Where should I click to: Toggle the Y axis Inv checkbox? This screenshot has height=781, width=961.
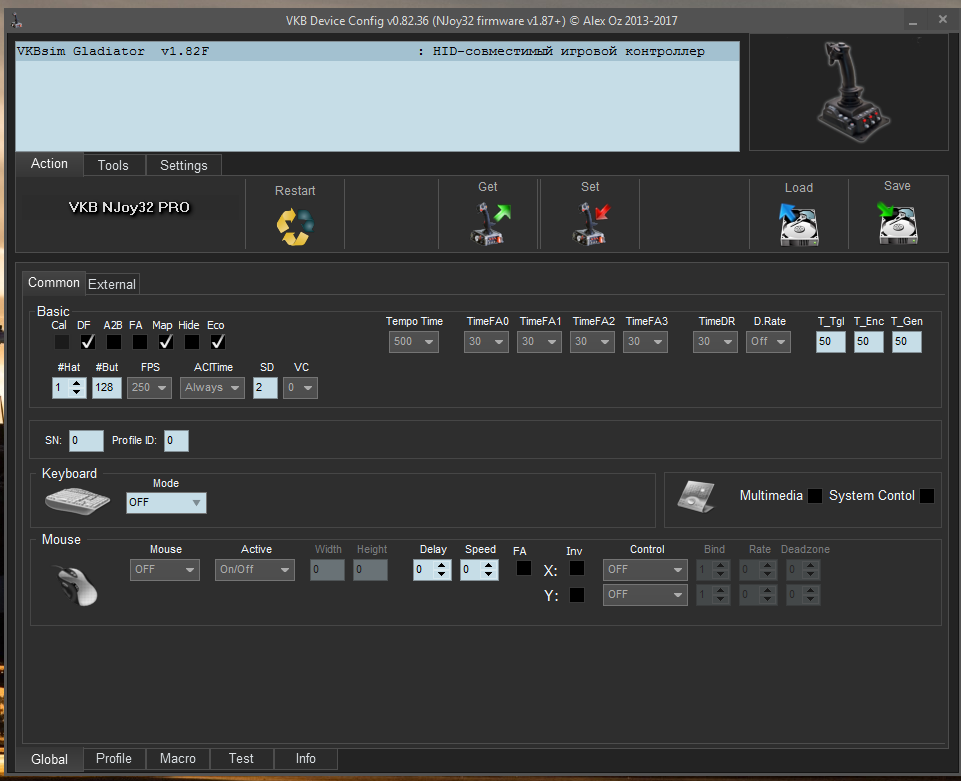pyautogui.click(x=577, y=595)
